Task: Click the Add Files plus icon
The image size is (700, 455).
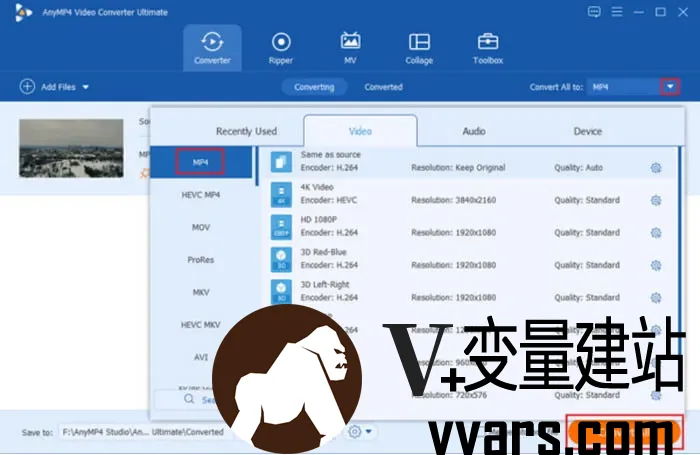Action: pyautogui.click(x=27, y=87)
